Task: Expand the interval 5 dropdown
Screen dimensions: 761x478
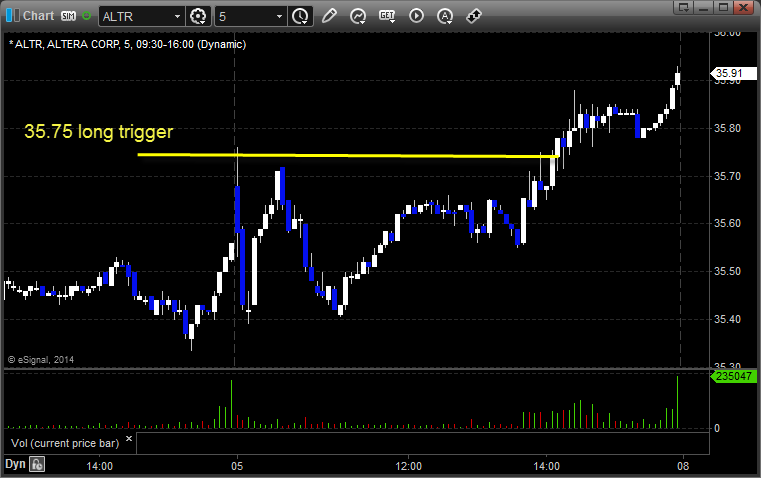Action: [x=280, y=16]
